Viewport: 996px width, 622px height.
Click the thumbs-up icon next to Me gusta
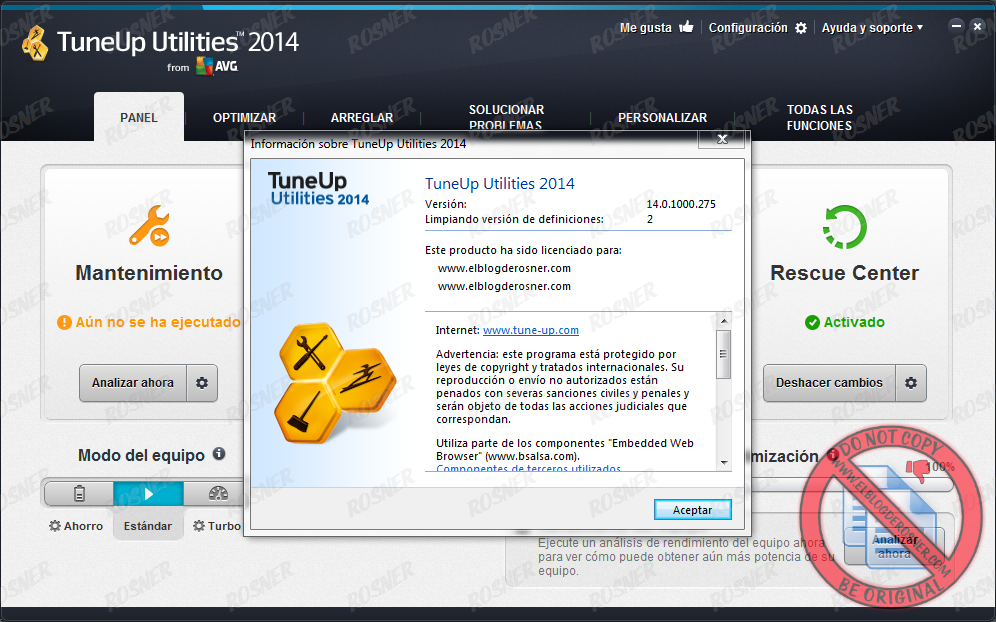687,27
